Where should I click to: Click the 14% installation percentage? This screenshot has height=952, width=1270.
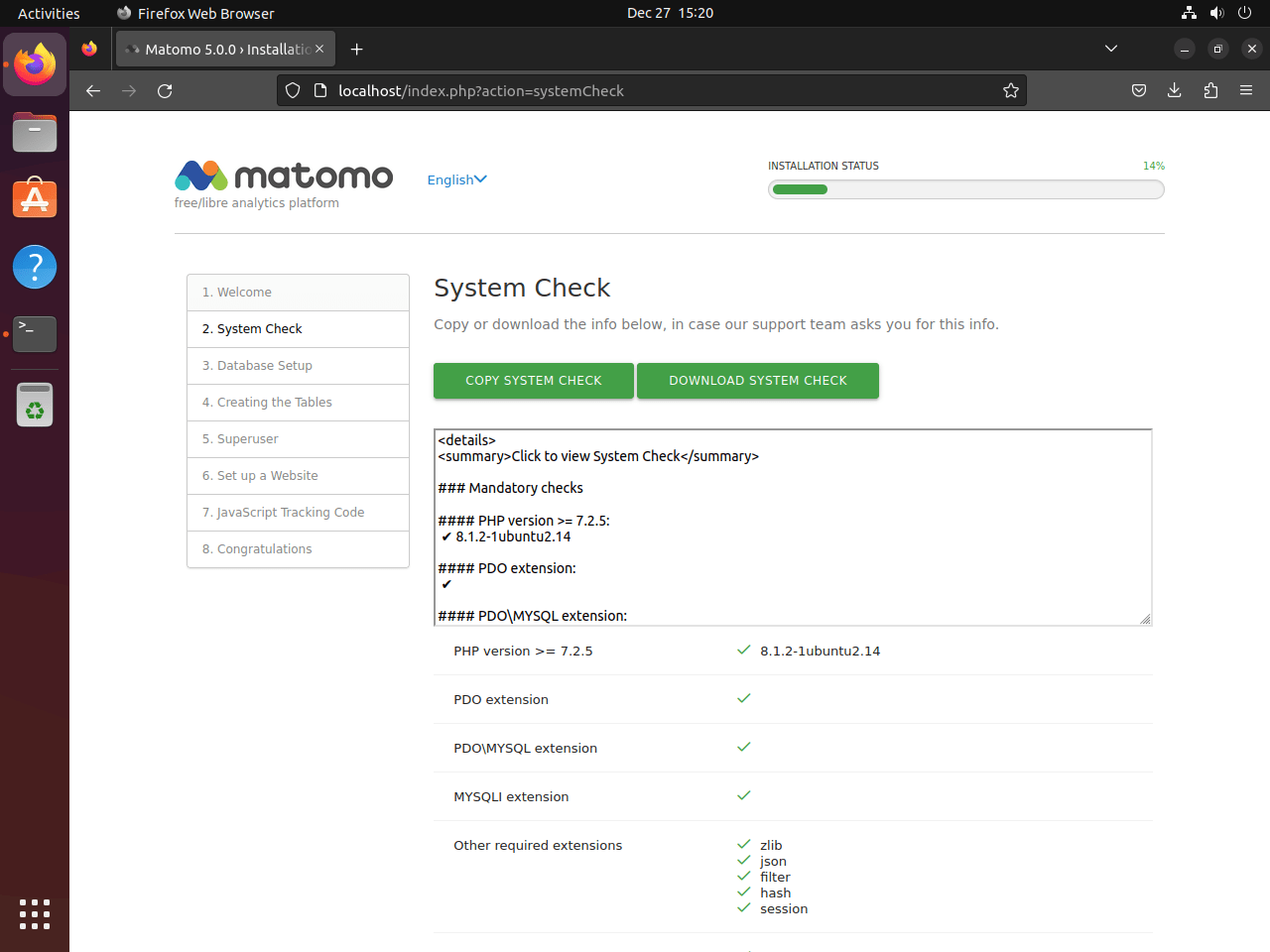point(1154,166)
